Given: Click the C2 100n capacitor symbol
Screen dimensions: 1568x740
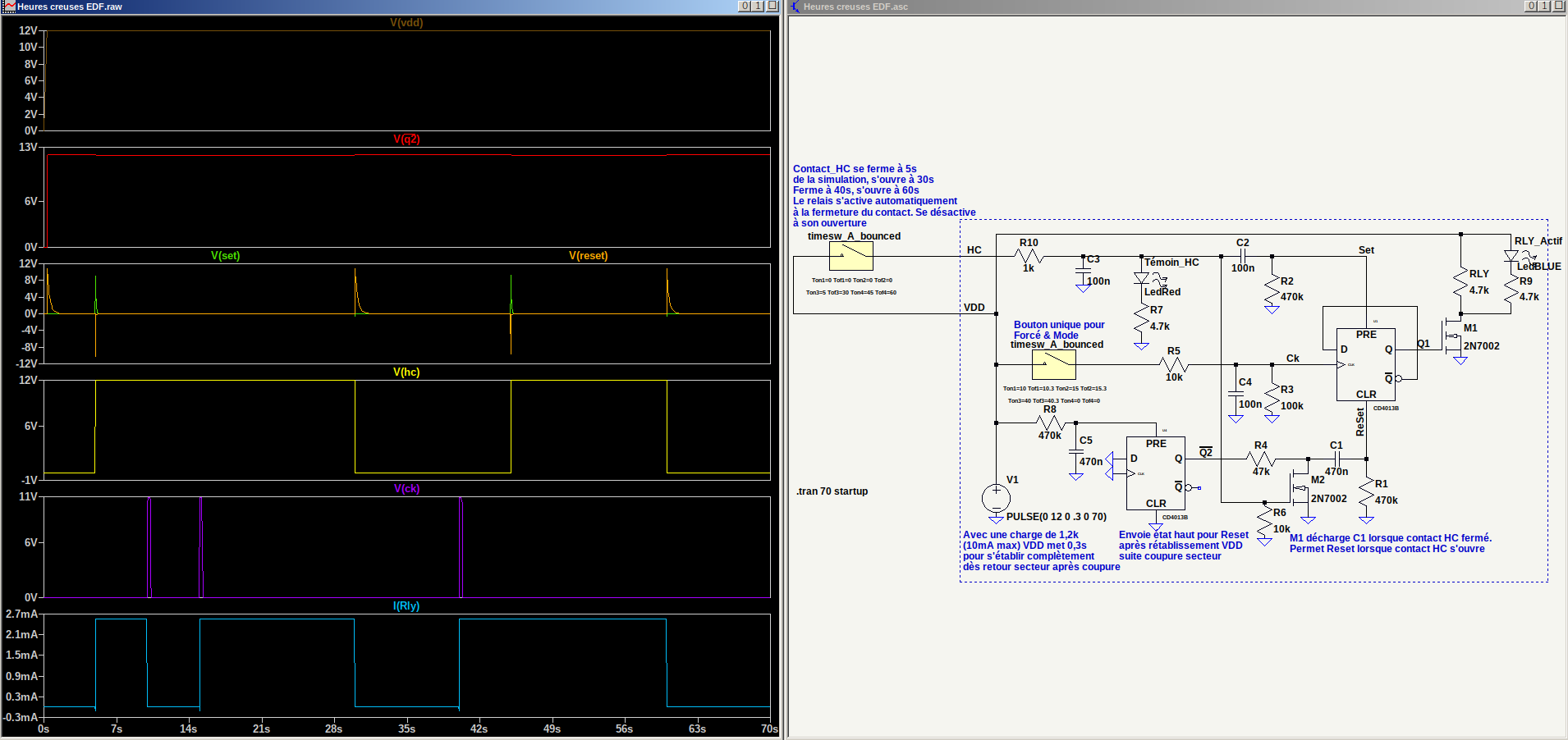Looking at the screenshot, I should click(x=1242, y=256).
